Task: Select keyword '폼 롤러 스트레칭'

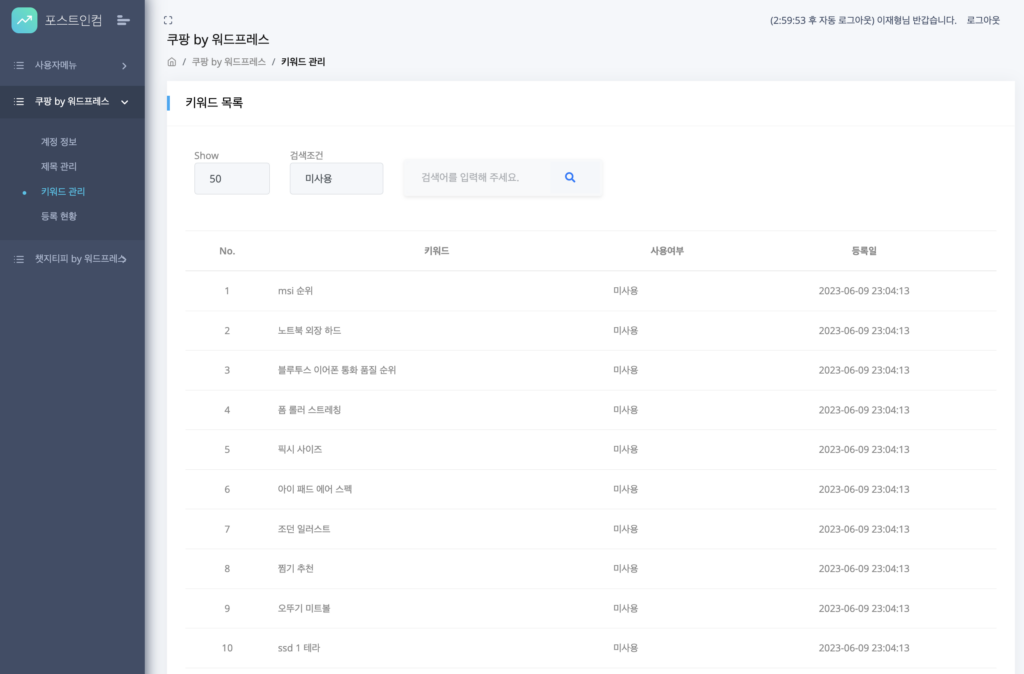Action: click(310, 409)
